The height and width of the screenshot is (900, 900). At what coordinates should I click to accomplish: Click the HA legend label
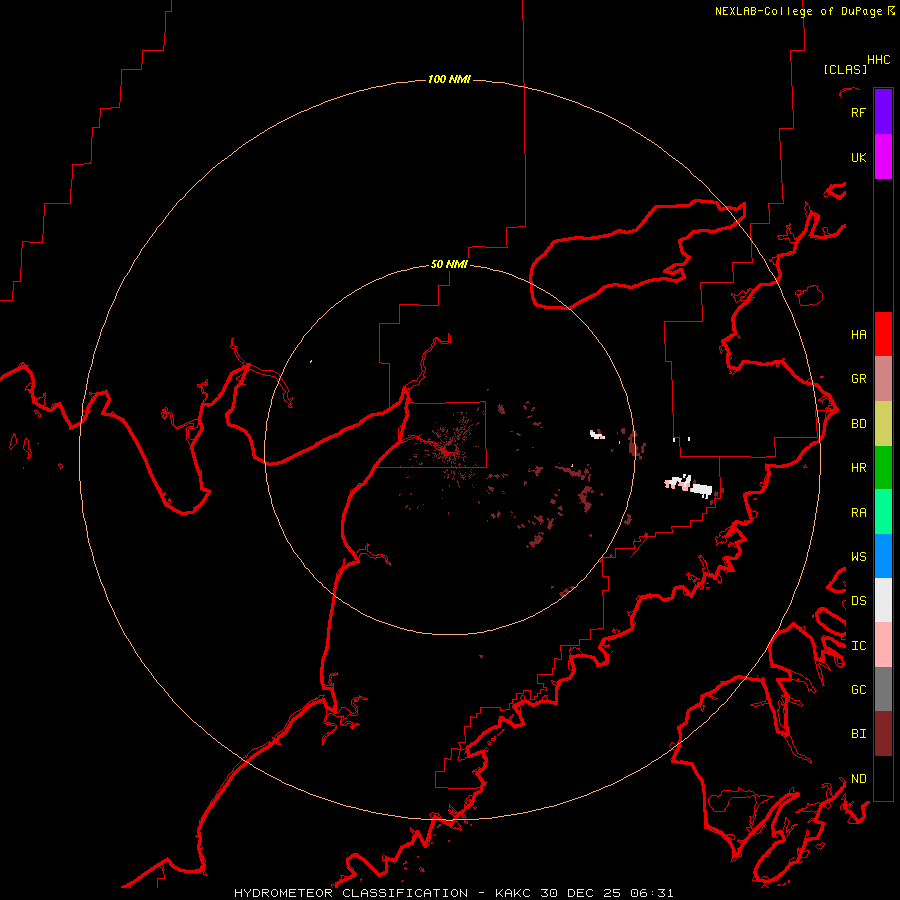(858, 335)
